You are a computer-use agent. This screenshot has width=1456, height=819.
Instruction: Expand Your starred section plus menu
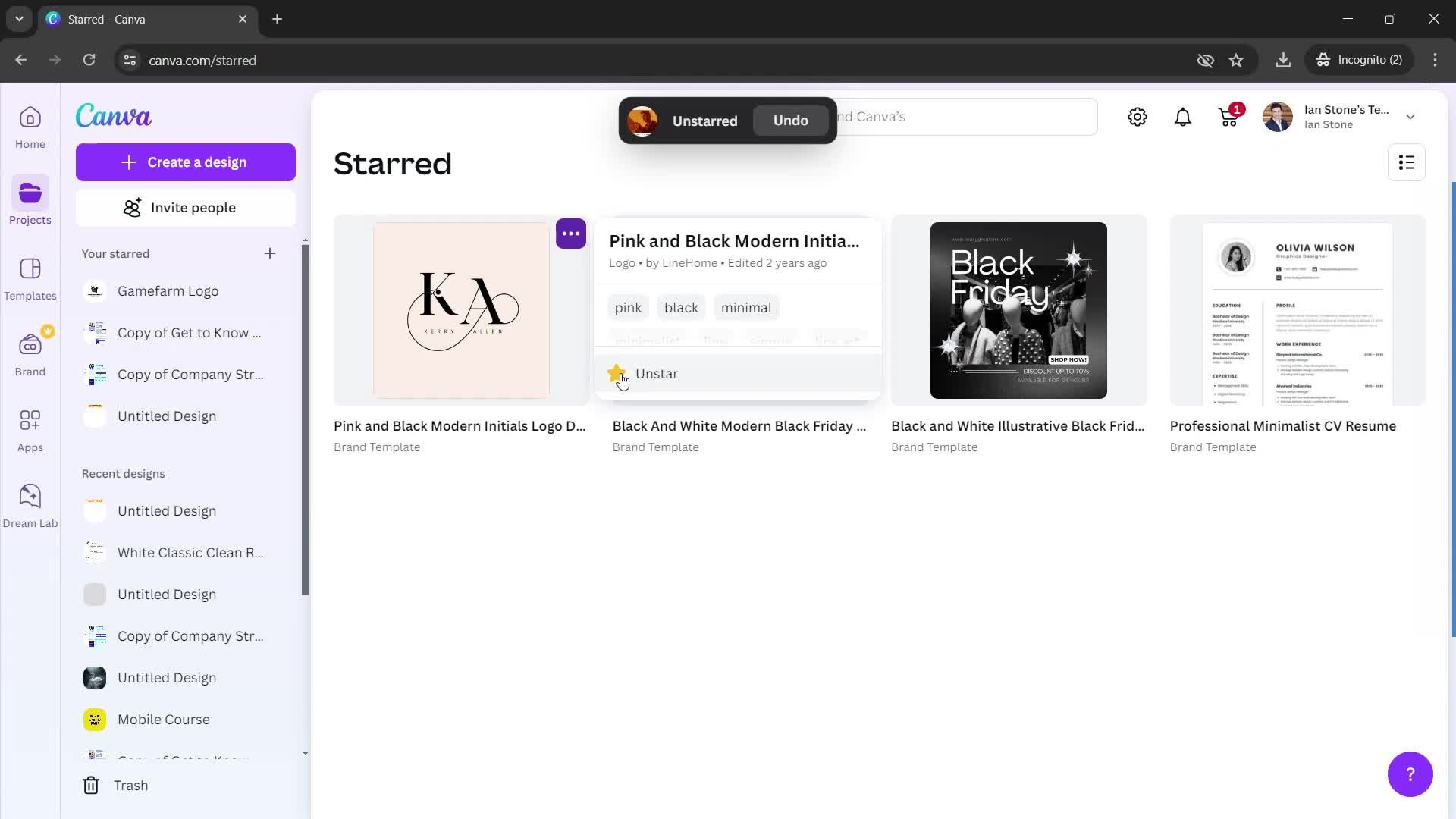[x=269, y=253]
